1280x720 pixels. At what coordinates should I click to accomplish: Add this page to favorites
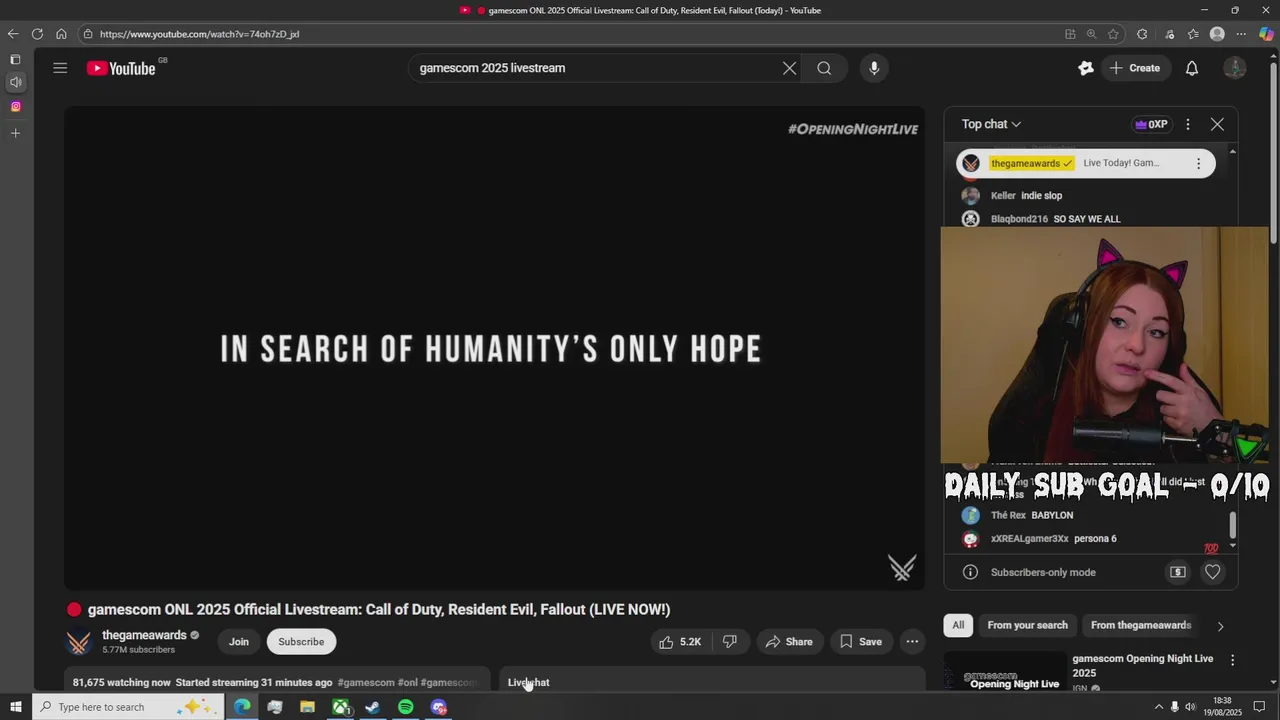click(1113, 34)
